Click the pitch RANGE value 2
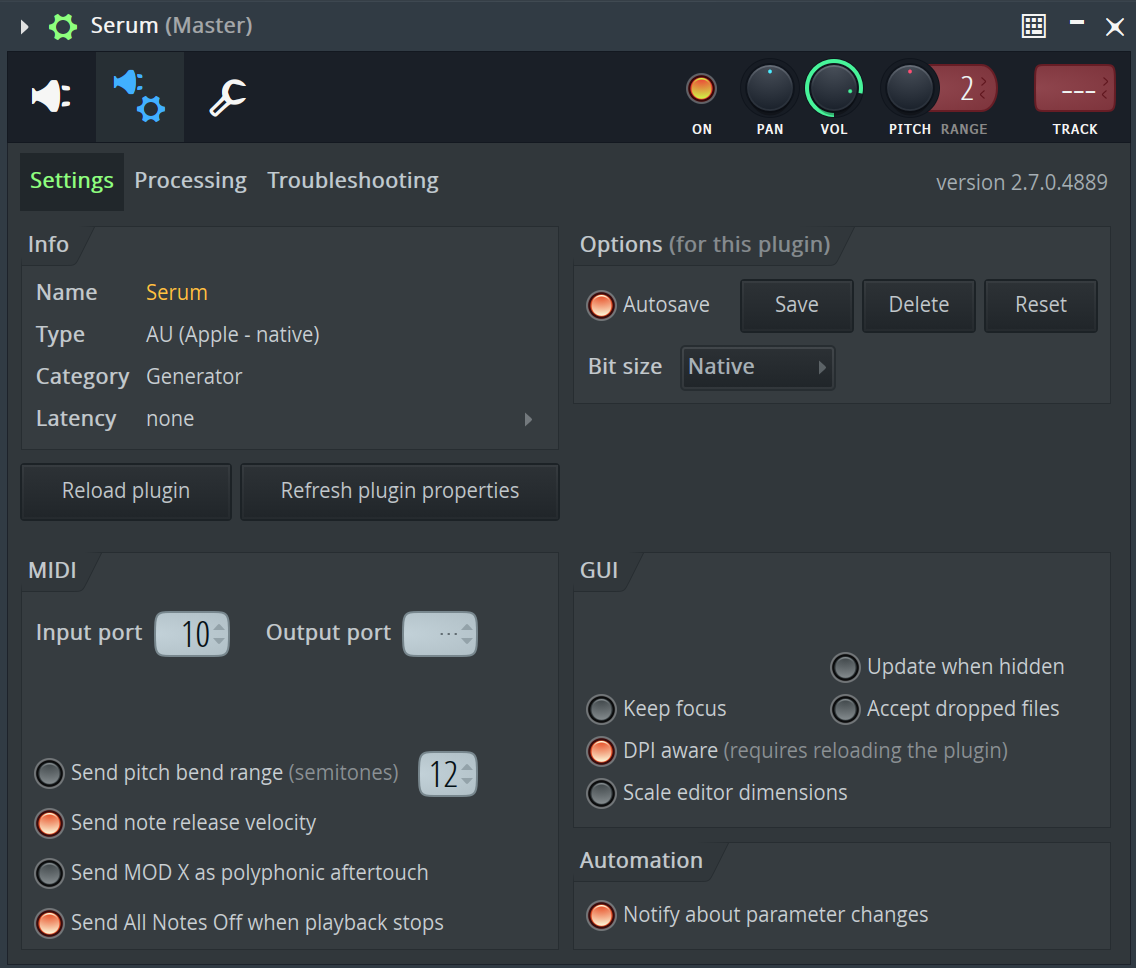The height and width of the screenshot is (968, 1136). point(966,88)
